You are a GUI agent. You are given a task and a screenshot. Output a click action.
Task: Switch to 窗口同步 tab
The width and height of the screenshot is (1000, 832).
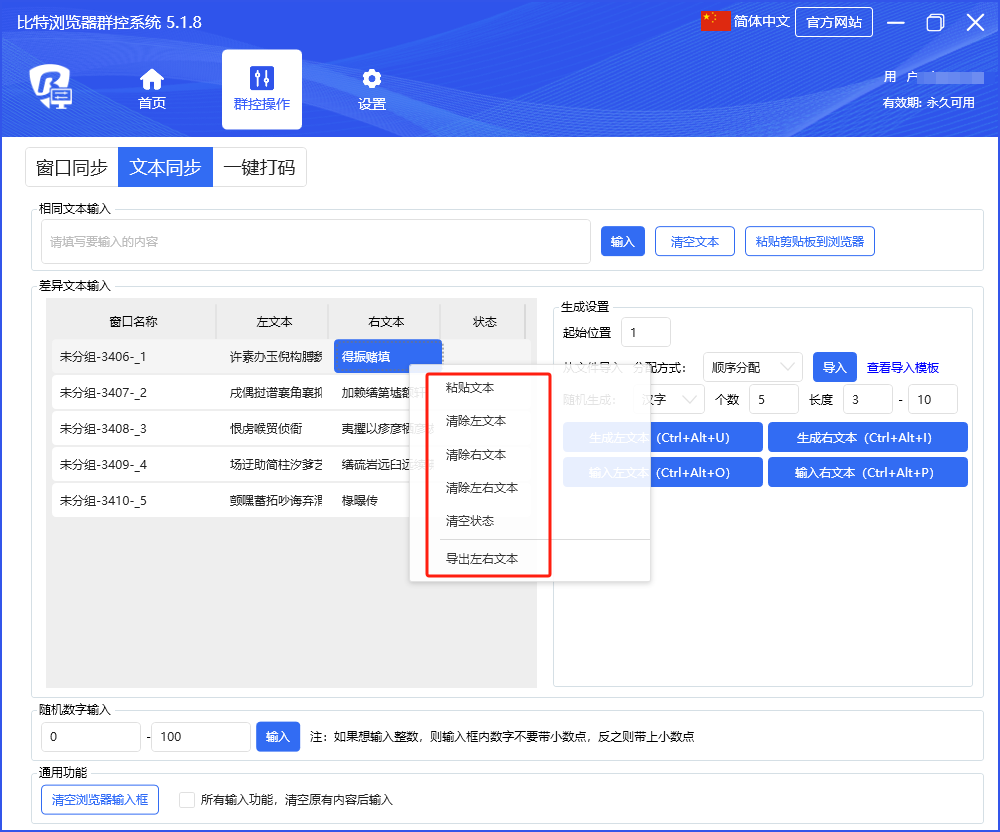coord(72,168)
